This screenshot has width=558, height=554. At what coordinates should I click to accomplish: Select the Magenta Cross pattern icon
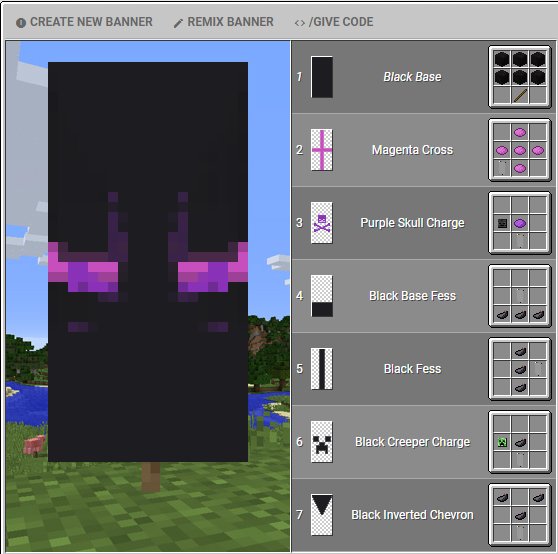tap(322, 150)
